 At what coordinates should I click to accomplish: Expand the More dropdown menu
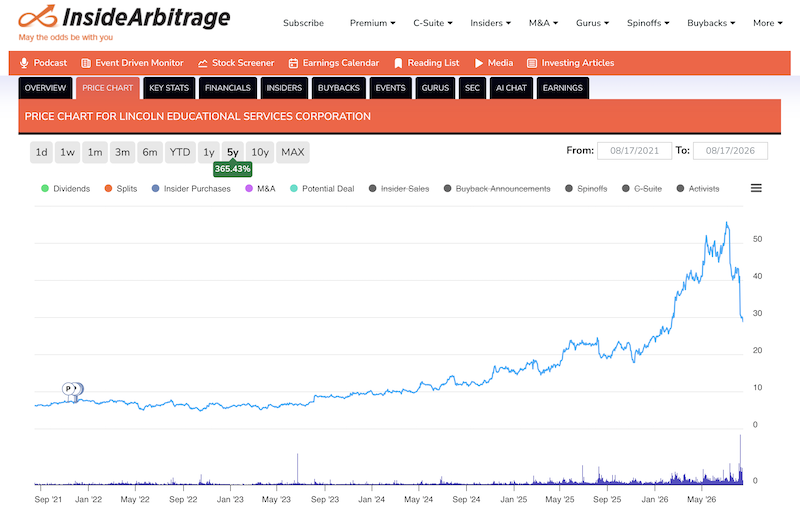pos(767,23)
